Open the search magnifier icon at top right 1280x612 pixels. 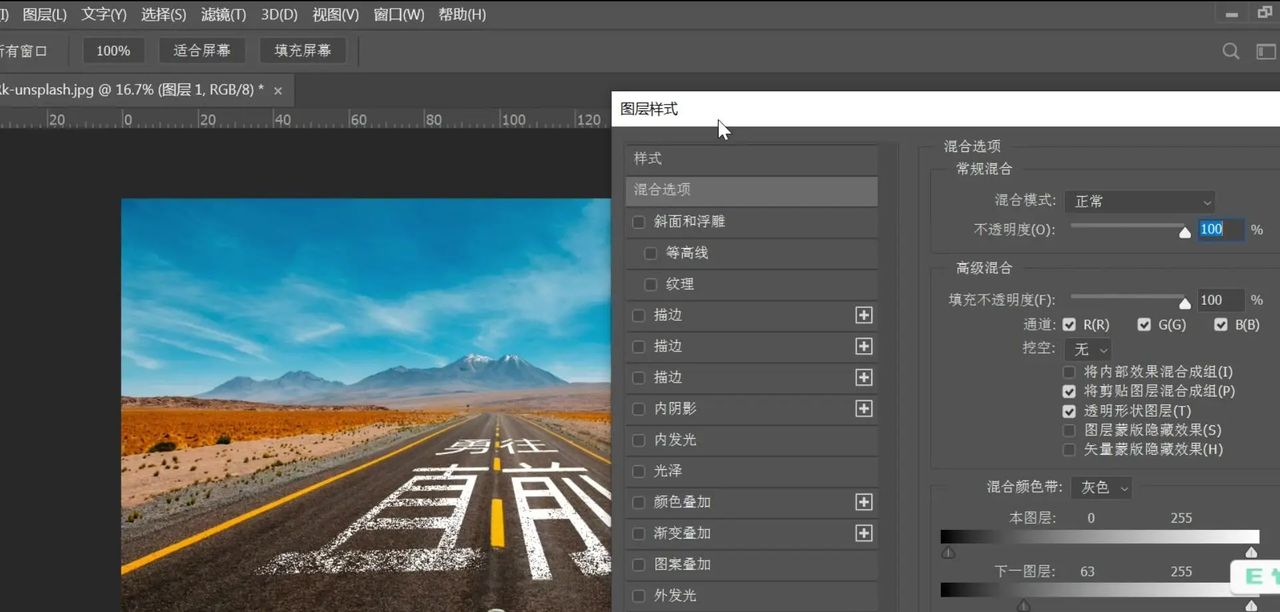pos(1231,51)
